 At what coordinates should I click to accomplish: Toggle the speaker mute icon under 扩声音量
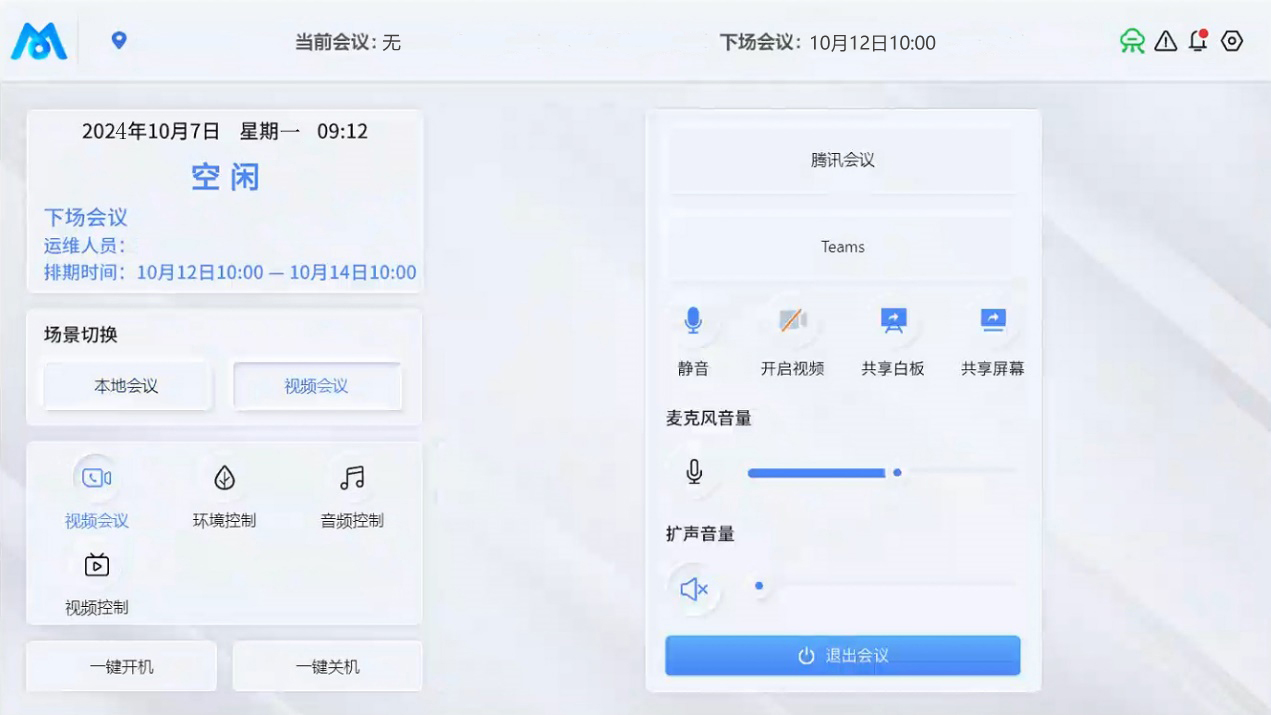click(693, 589)
